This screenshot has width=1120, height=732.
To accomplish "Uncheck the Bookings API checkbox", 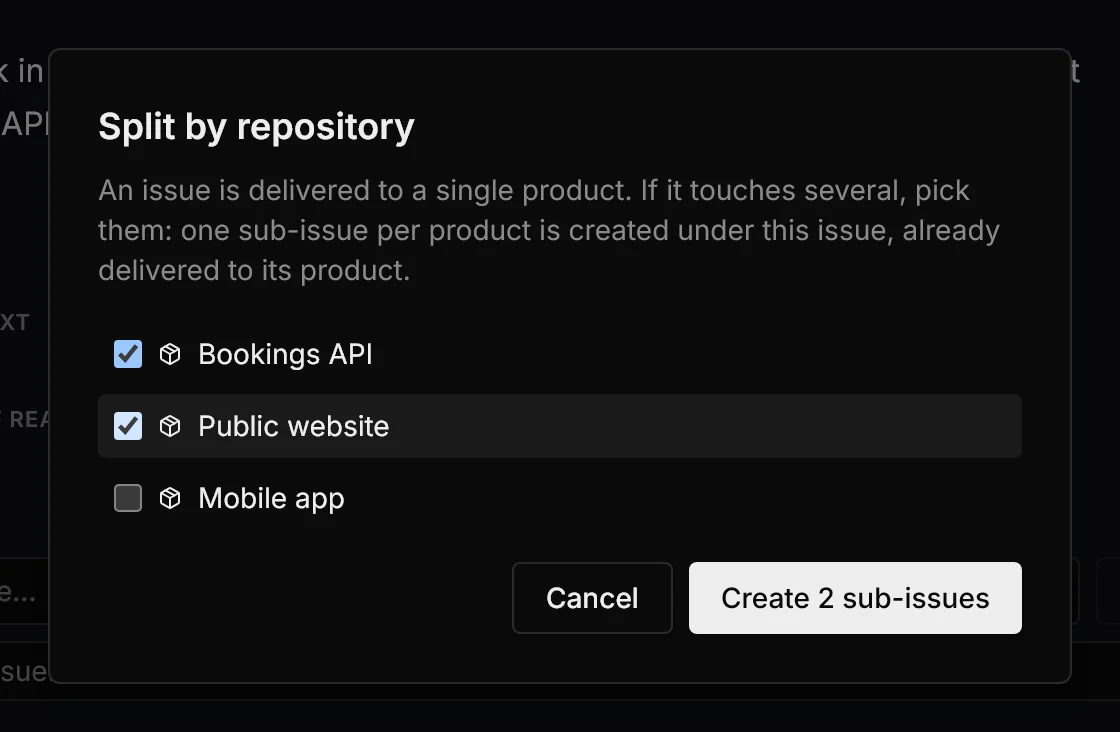I will pyautogui.click(x=128, y=354).
